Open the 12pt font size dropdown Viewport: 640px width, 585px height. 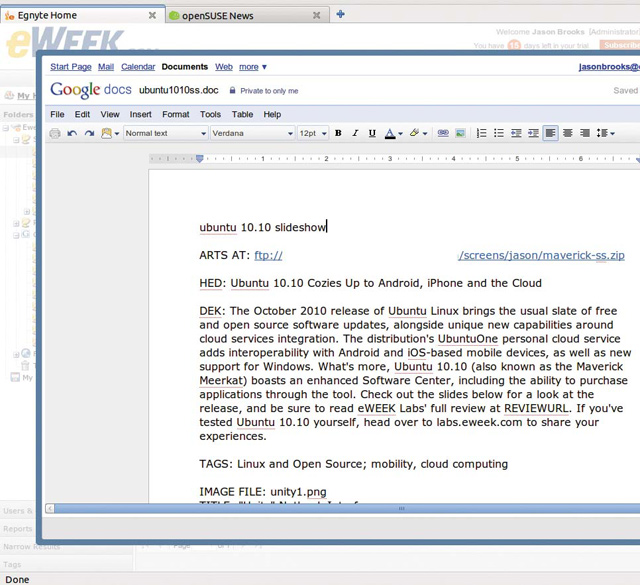(x=313, y=133)
